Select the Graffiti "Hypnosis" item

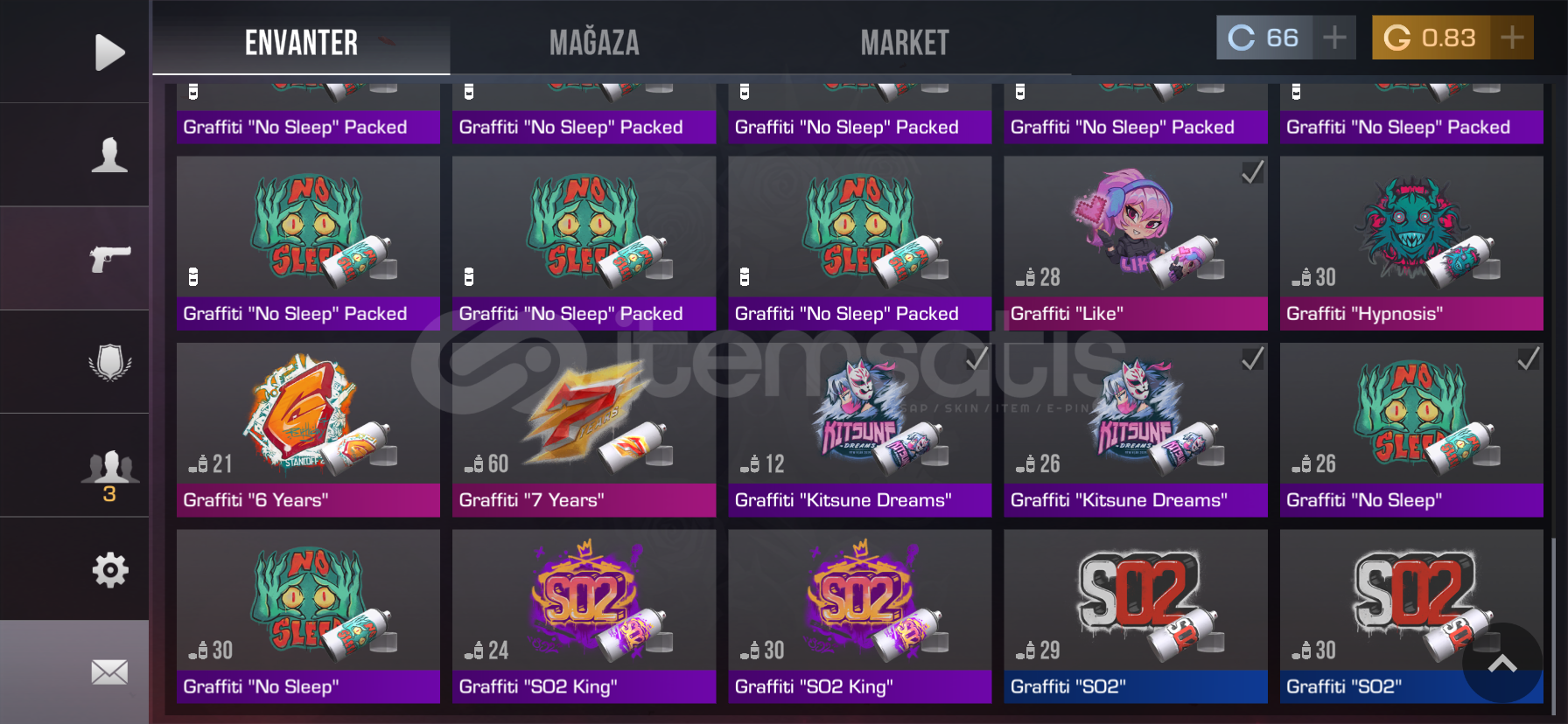(1411, 243)
